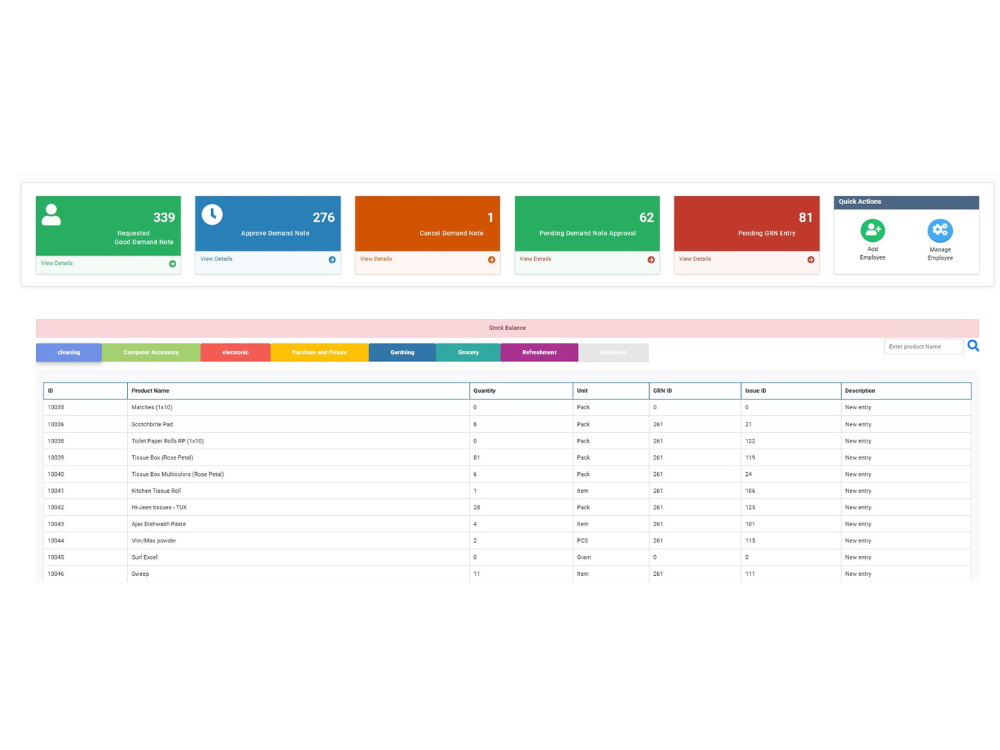The height and width of the screenshot is (750, 1000).
Task: Select Toilet Paper Rolls RP (1x10)
Action: 167,441
